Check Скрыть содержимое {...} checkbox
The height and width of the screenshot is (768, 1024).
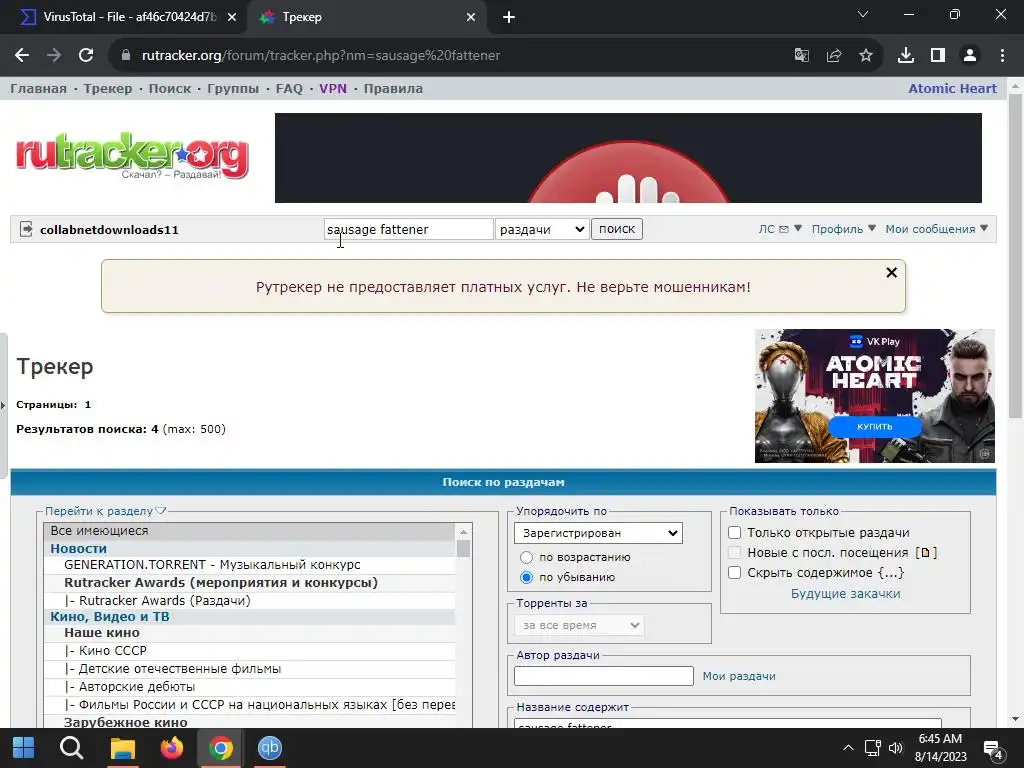[x=735, y=573]
